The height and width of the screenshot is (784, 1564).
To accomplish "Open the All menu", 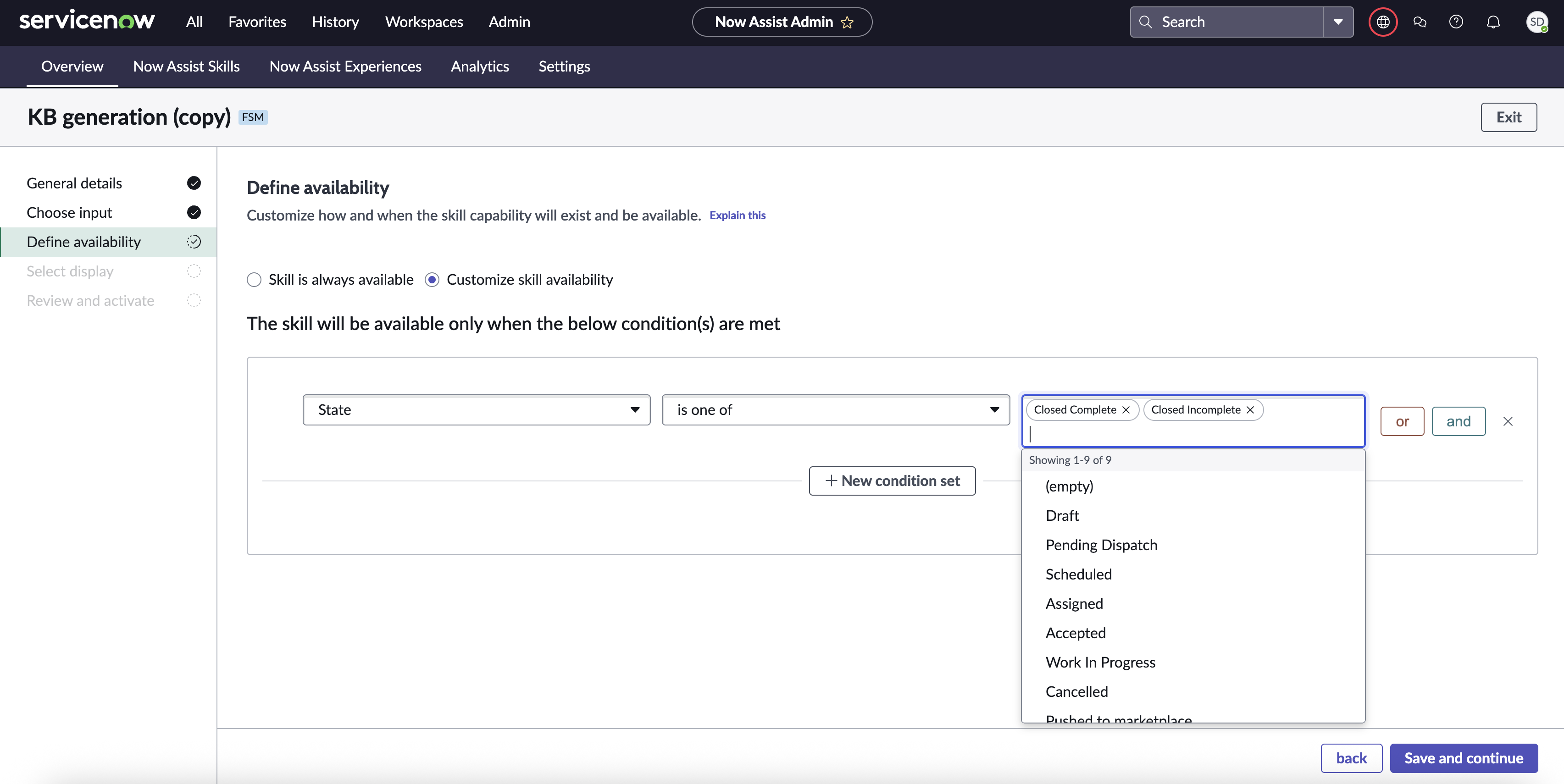I will coord(194,22).
